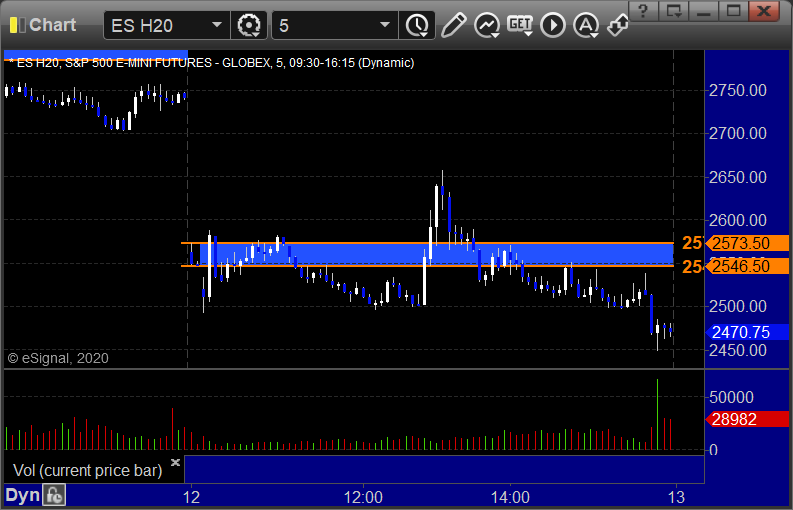Close the chart window

764,11
